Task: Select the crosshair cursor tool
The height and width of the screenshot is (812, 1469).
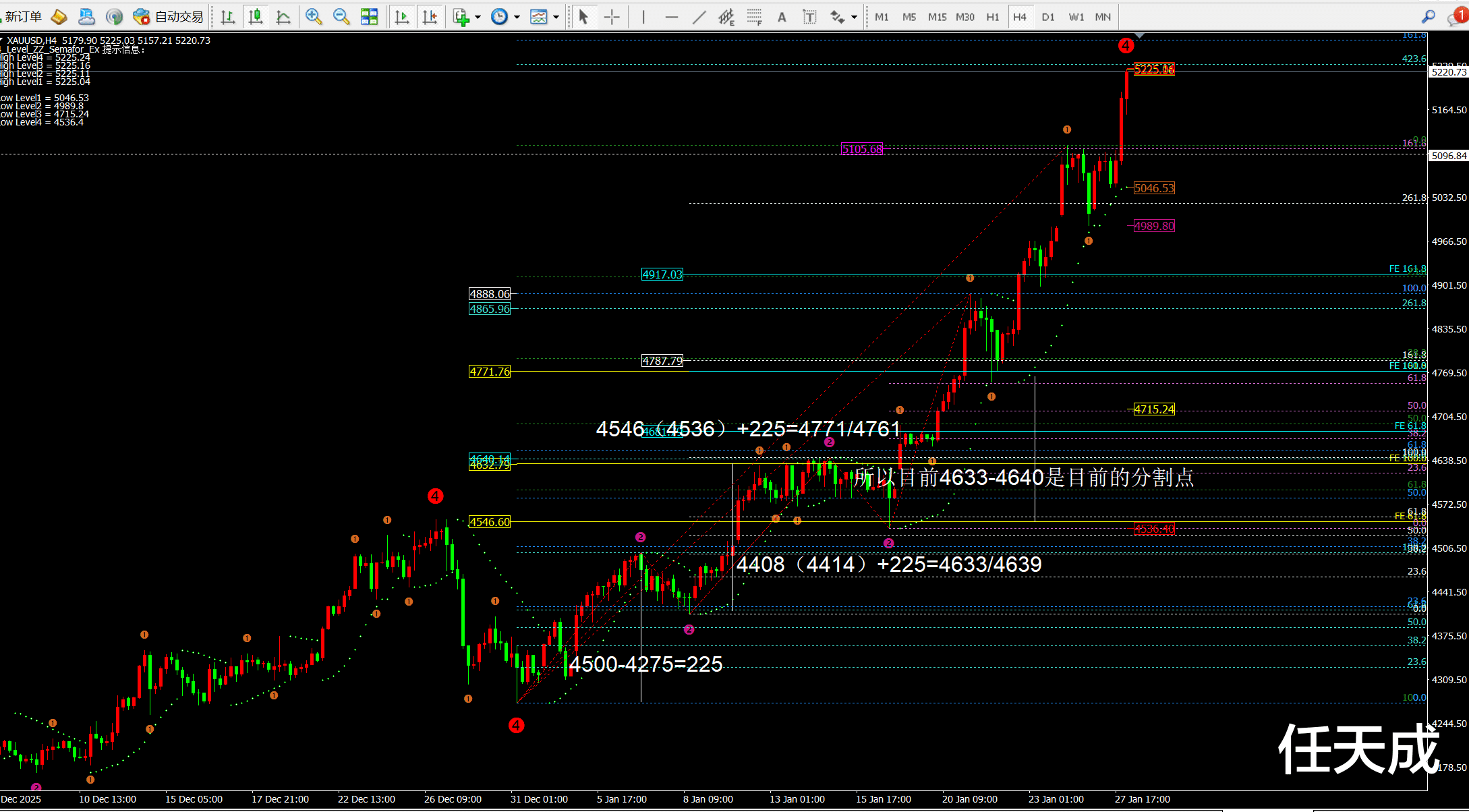Action: 612,17
